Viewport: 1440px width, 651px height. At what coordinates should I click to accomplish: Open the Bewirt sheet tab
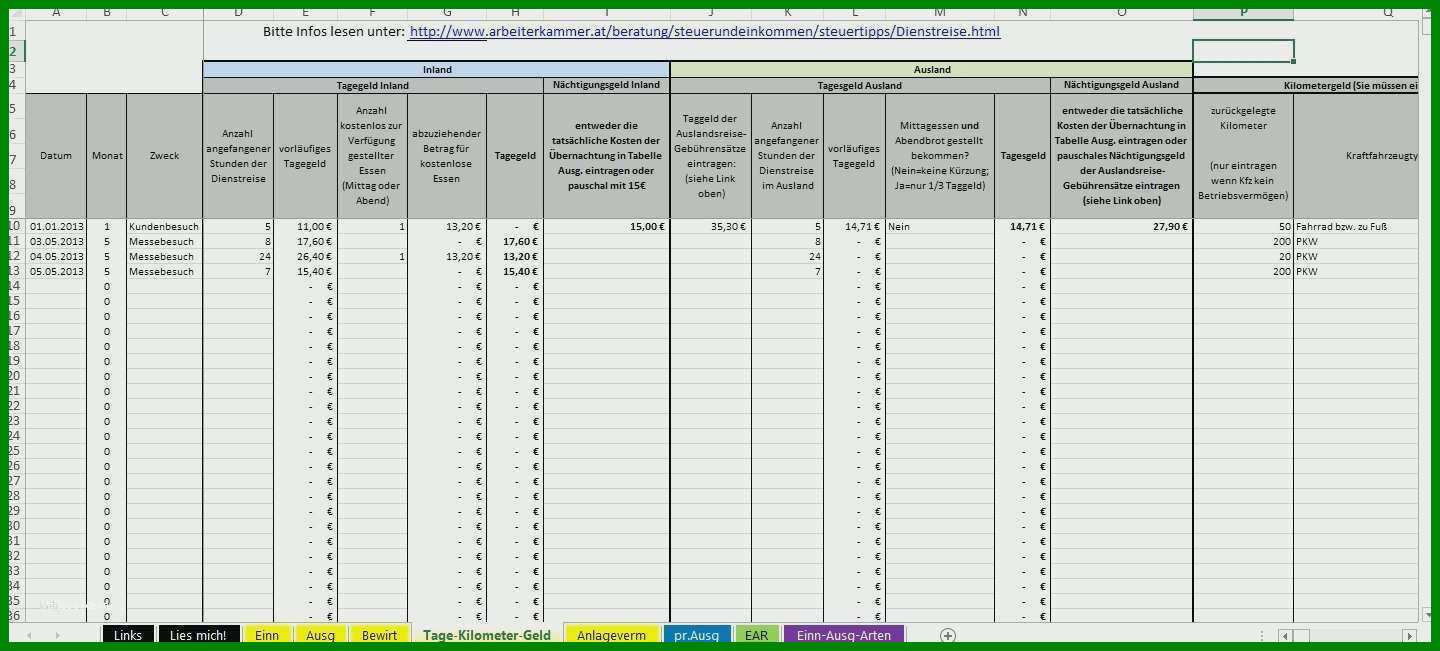[379, 635]
